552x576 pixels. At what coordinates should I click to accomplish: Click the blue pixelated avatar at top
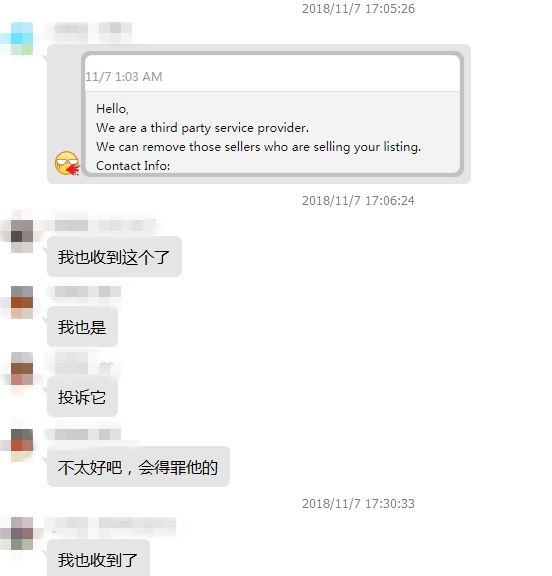(x=21, y=38)
